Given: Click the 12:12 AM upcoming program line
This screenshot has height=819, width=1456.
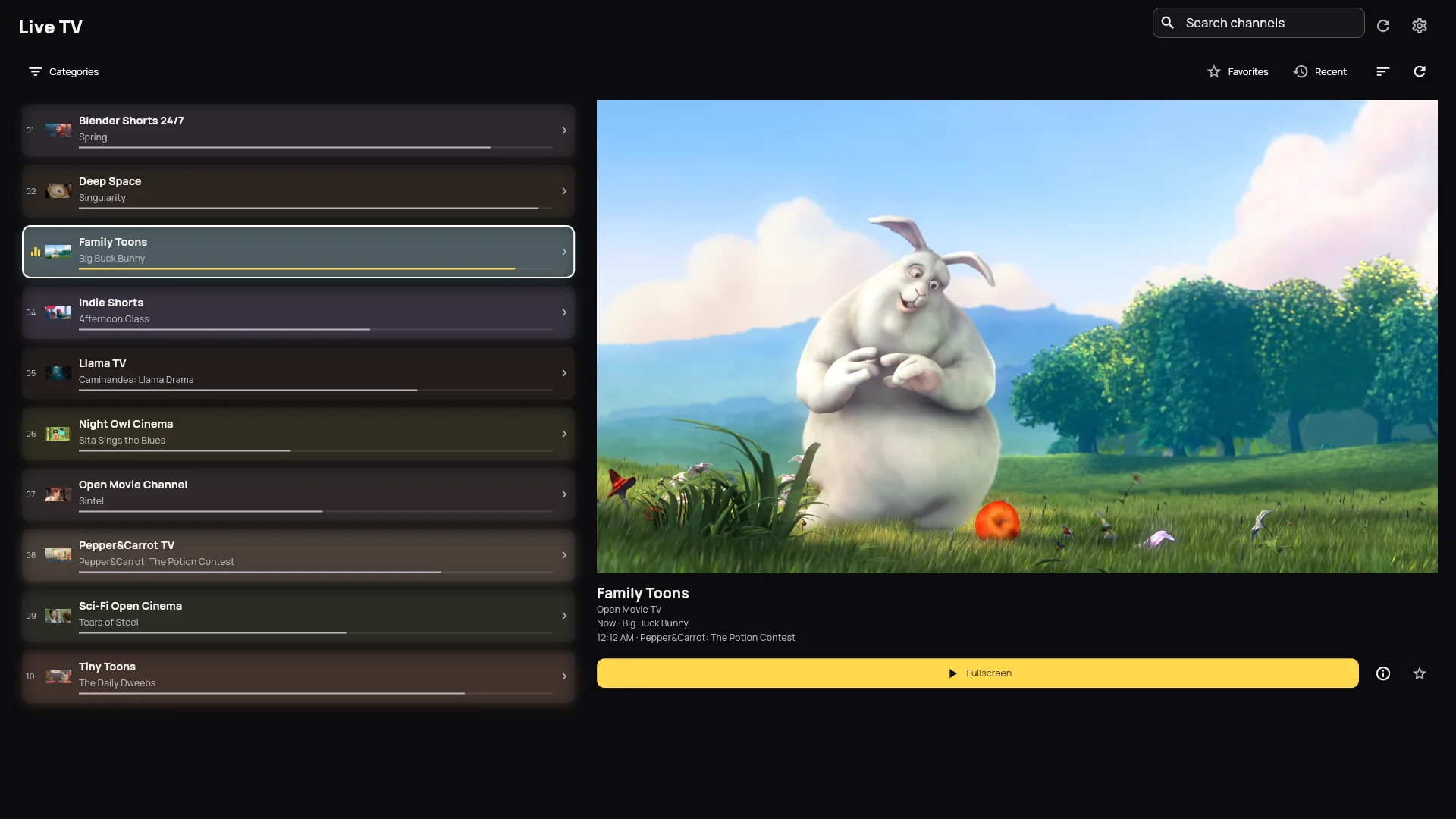Looking at the screenshot, I should point(696,638).
